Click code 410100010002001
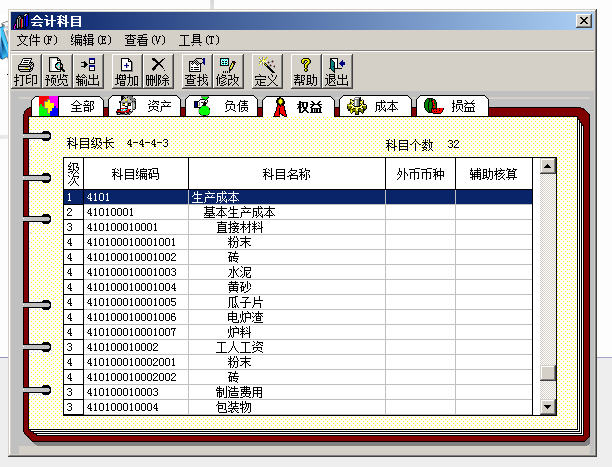 click(x=132, y=362)
